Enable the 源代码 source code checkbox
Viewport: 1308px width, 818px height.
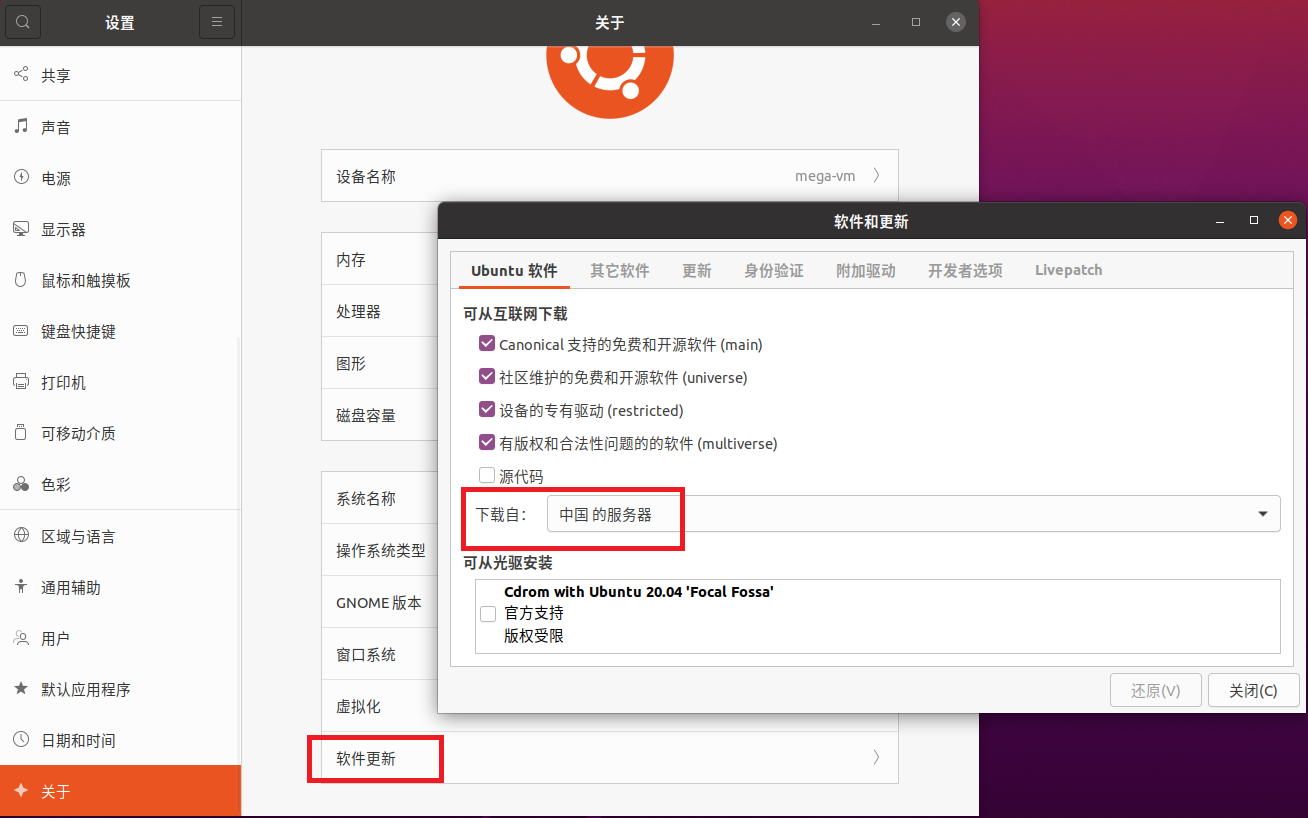(x=487, y=476)
